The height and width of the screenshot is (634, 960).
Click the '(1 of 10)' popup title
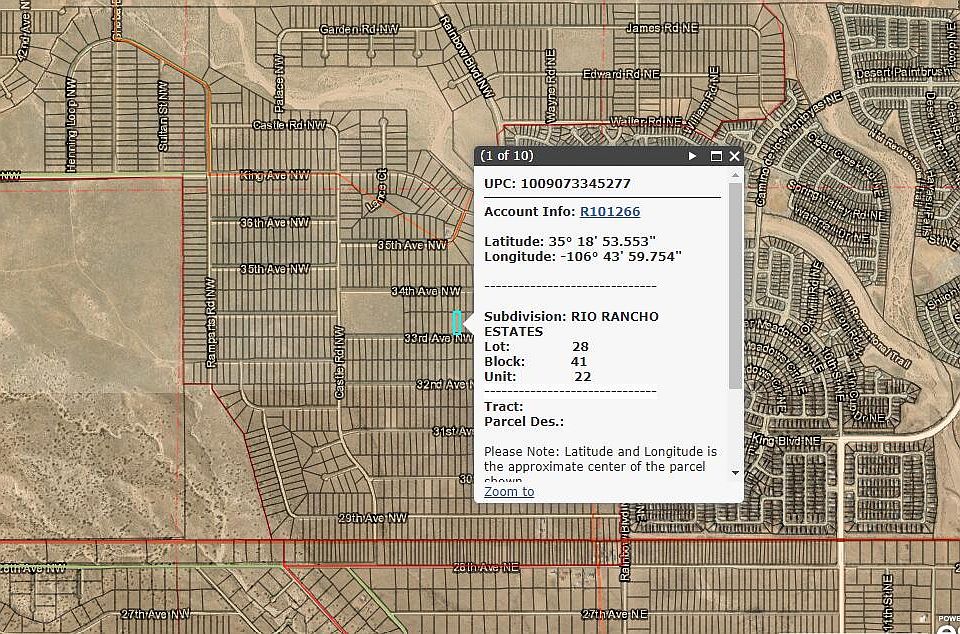(x=506, y=155)
